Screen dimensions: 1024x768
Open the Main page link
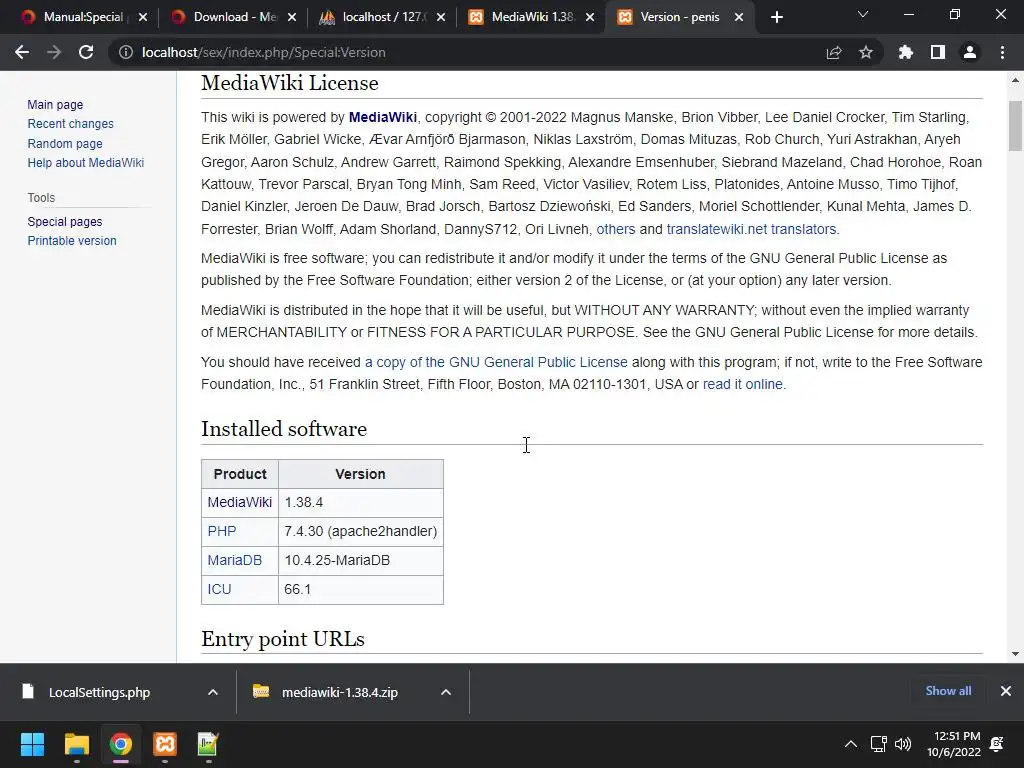(x=55, y=104)
